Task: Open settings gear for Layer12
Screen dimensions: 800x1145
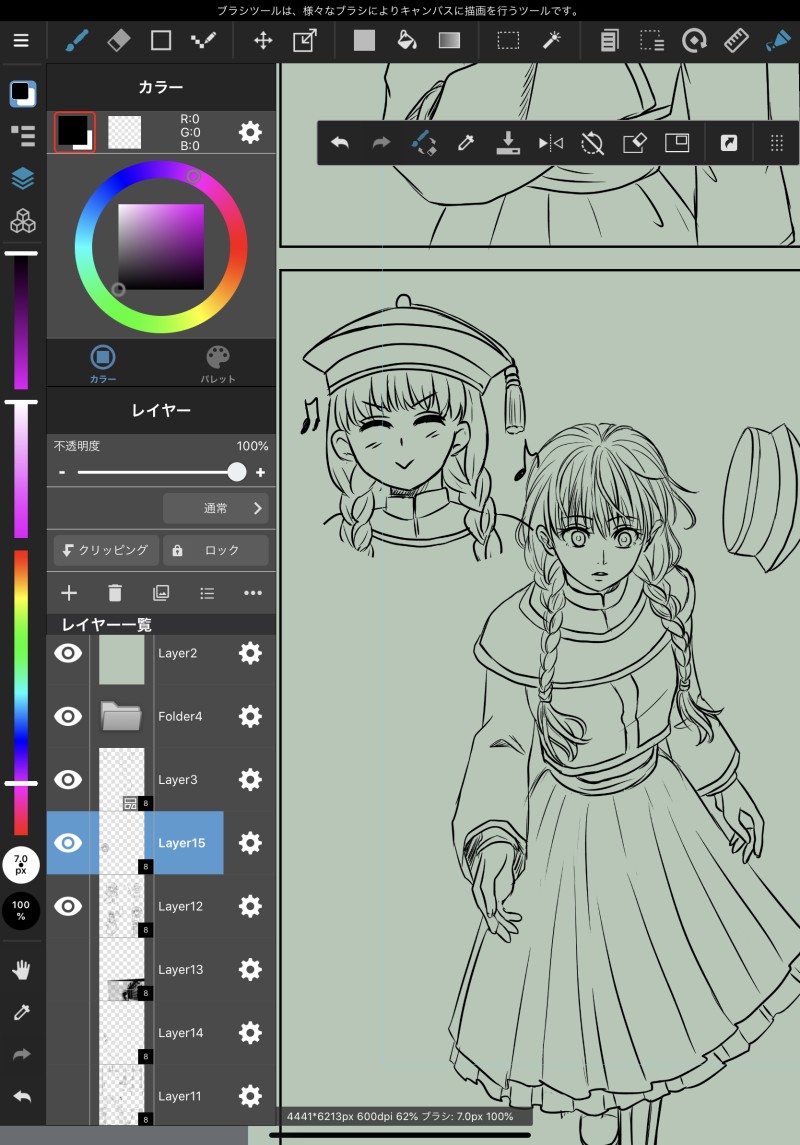Action: (x=250, y=906)
